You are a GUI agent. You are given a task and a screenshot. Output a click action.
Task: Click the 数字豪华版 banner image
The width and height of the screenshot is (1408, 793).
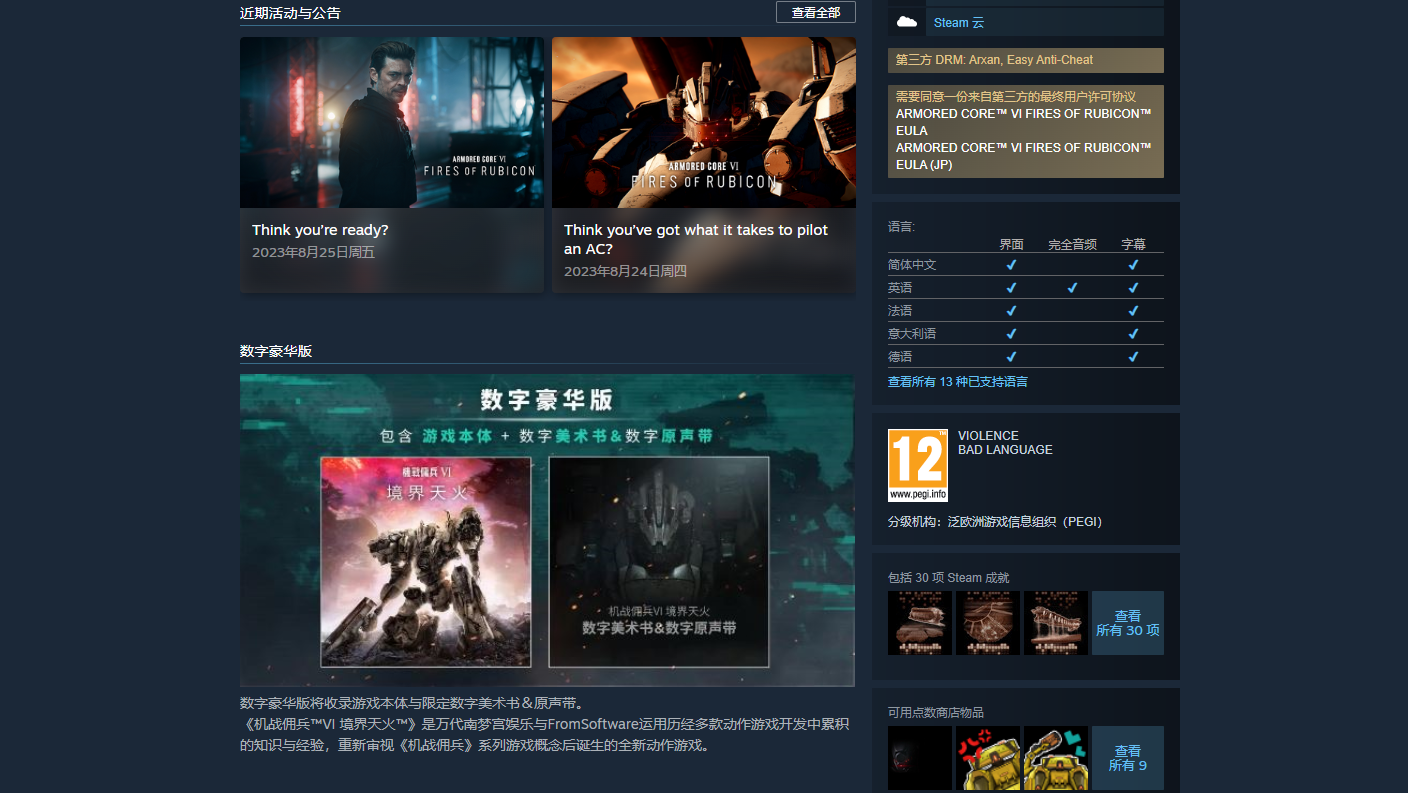[x=547, y=530]
